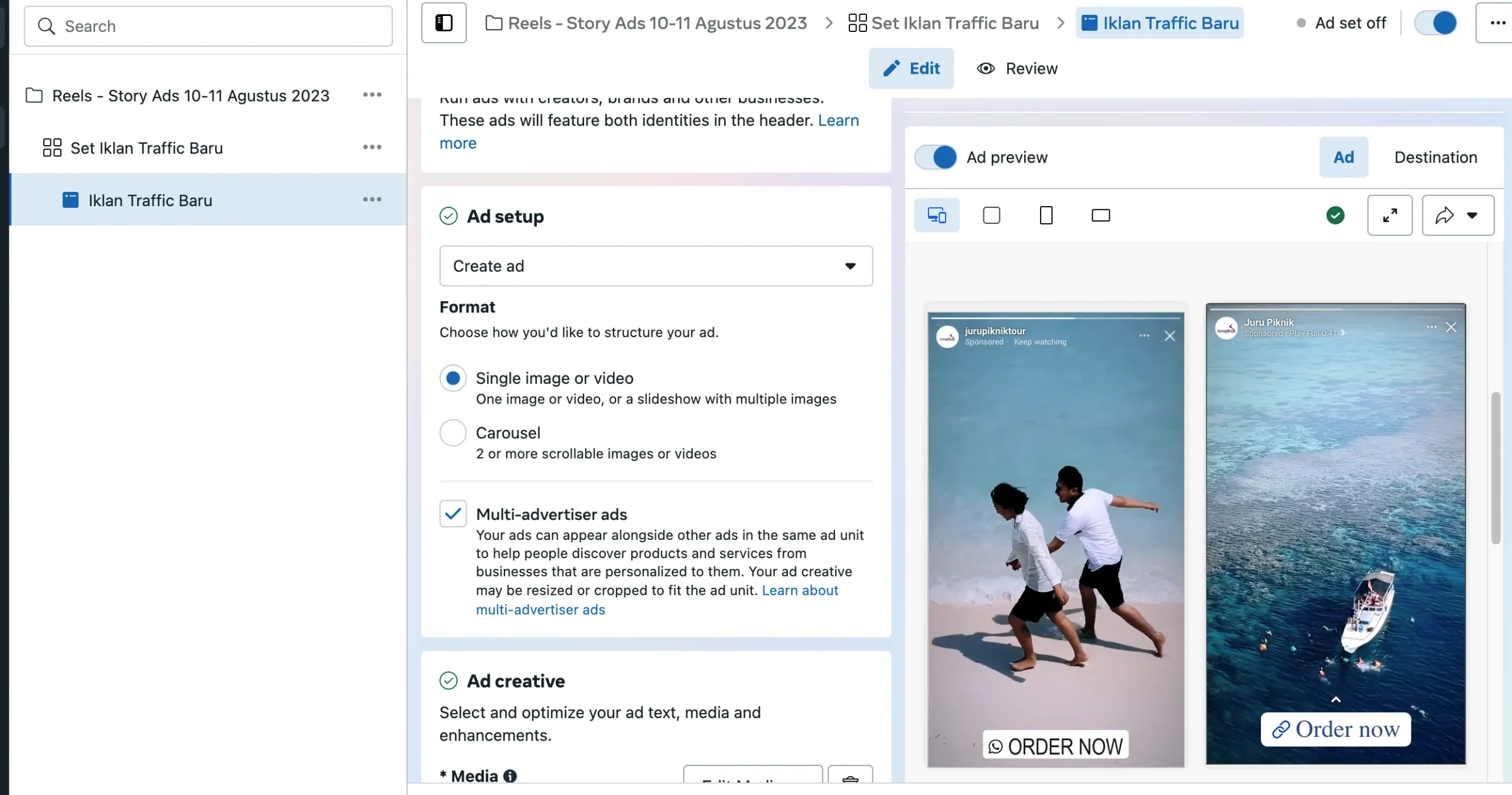Click the sidebar panel toggle icon
Screen dimensions: 1512x795
click(x=444, y=23)
